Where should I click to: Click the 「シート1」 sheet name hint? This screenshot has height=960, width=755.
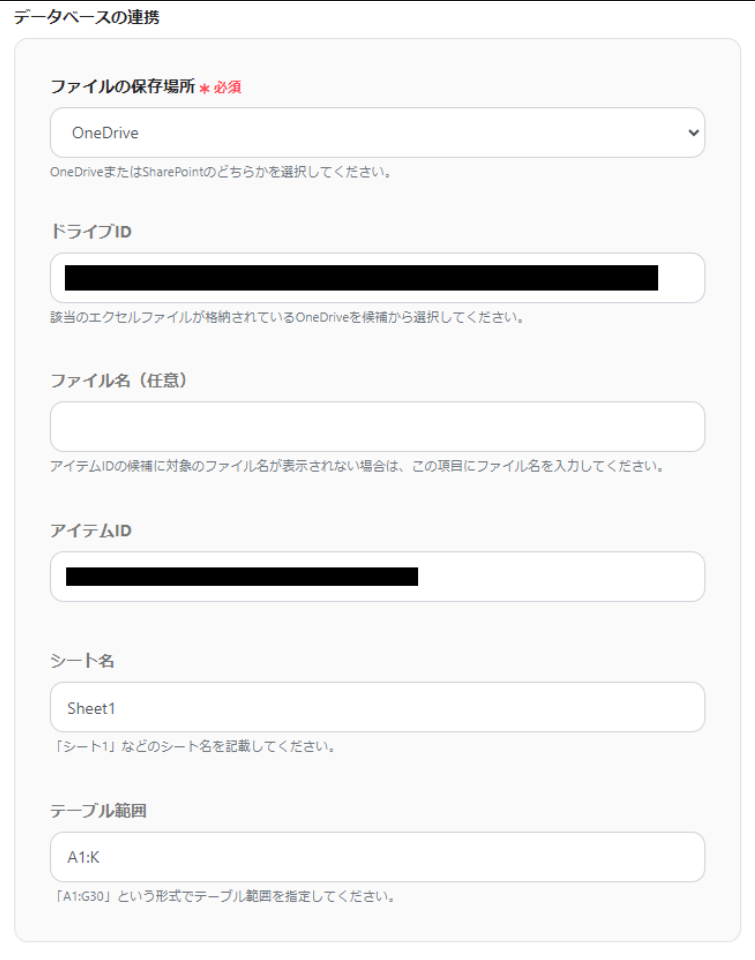click(x=193, y=746)
